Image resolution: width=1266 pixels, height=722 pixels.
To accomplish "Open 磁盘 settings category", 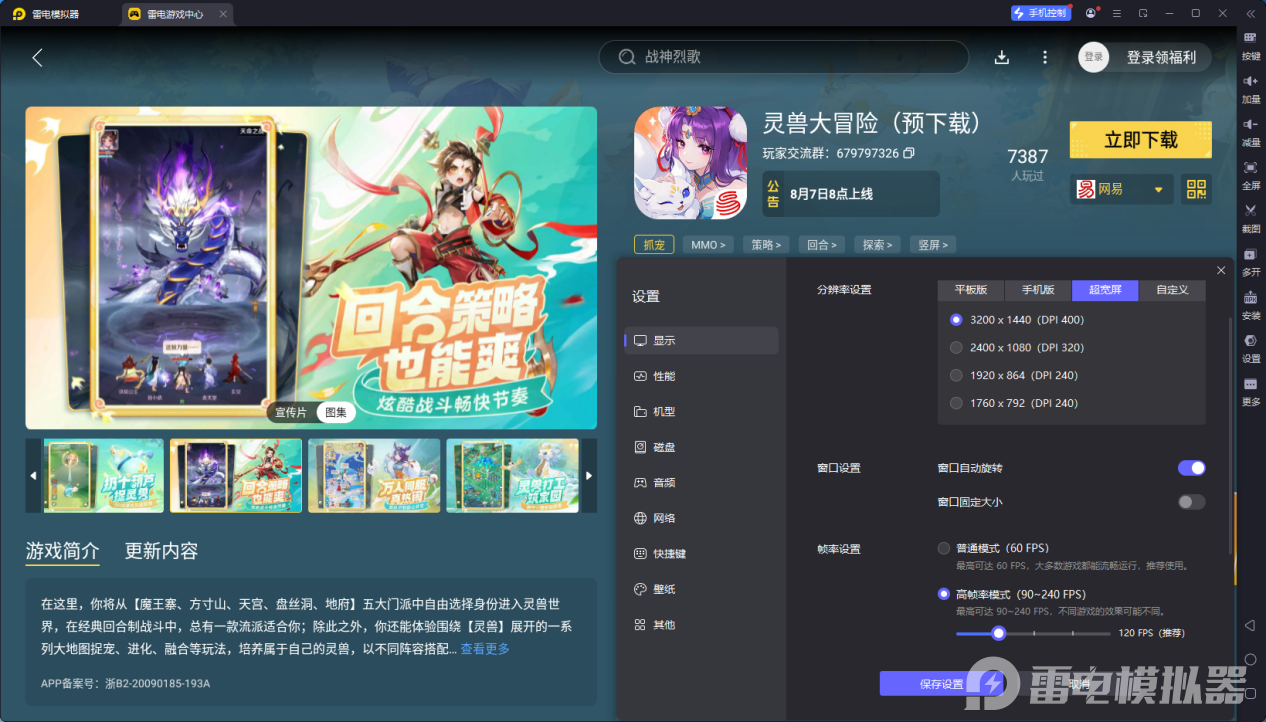I will 701,447.
